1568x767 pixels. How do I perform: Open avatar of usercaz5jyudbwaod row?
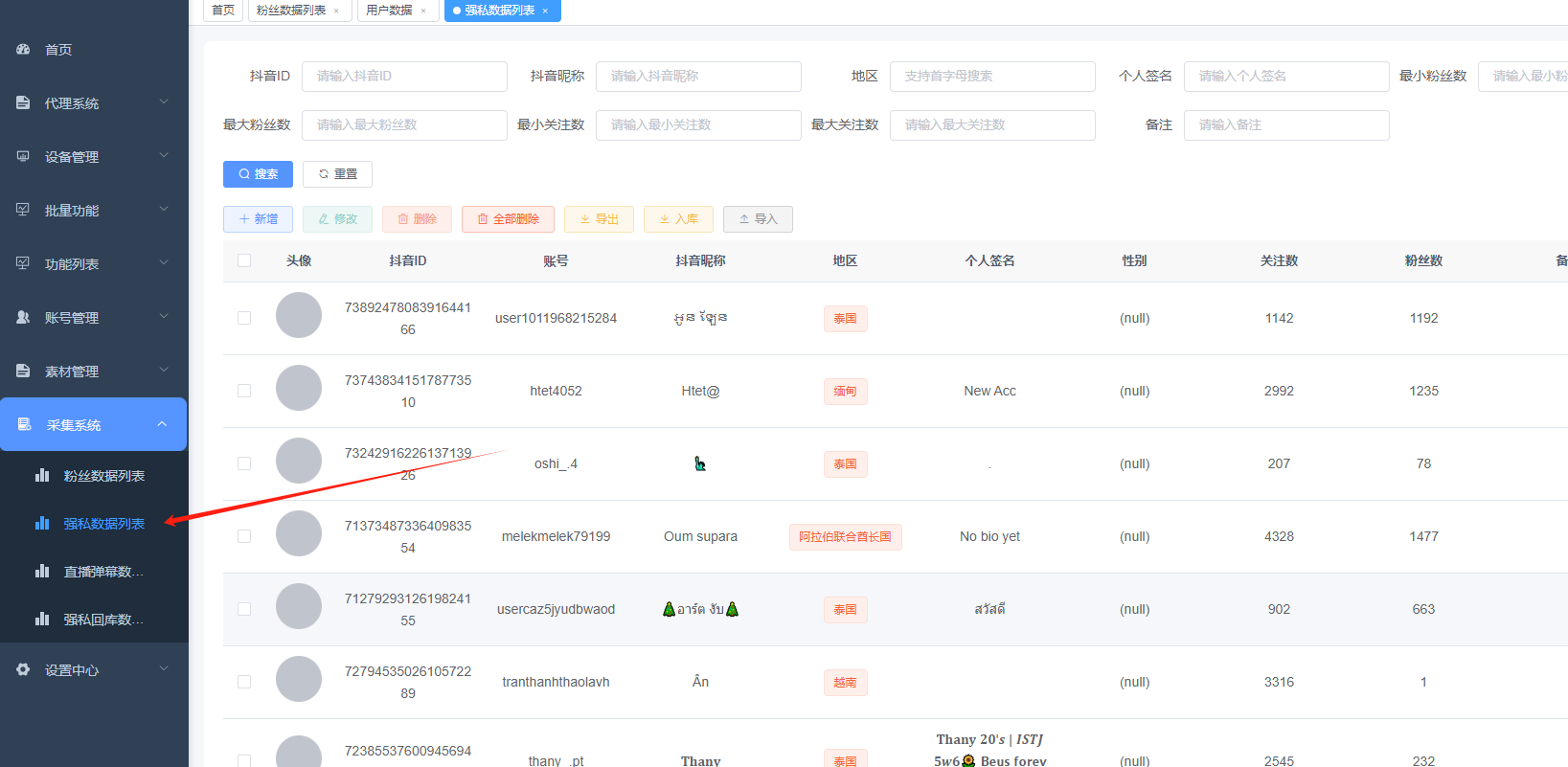[299, 606]
